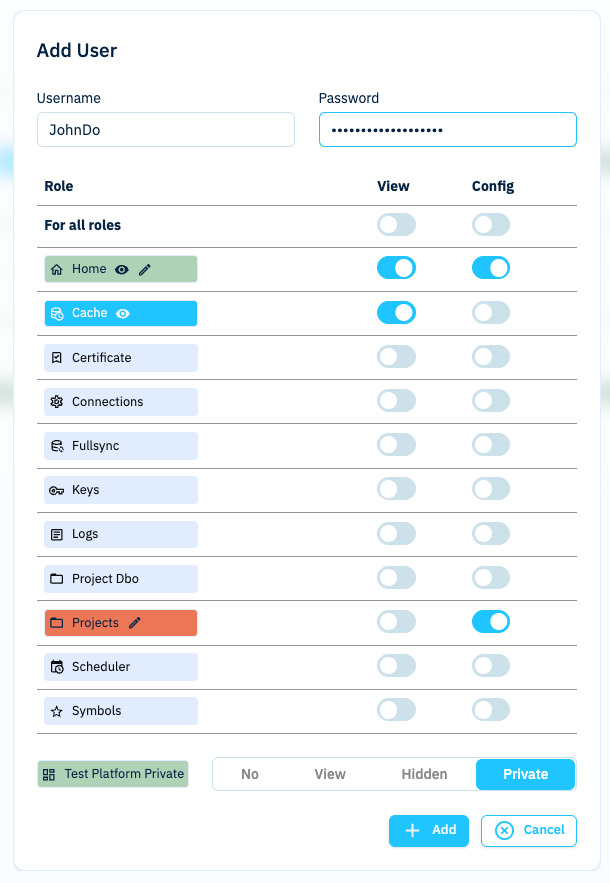Click the pencil icon on Projects role
This screenshot has width=610, height=883.
135,623
